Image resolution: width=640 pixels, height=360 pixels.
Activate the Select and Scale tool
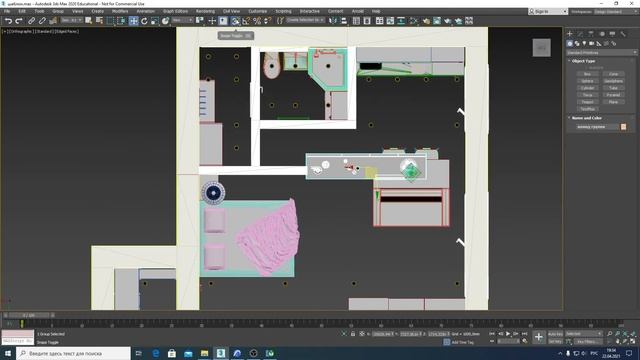[155, 21]
